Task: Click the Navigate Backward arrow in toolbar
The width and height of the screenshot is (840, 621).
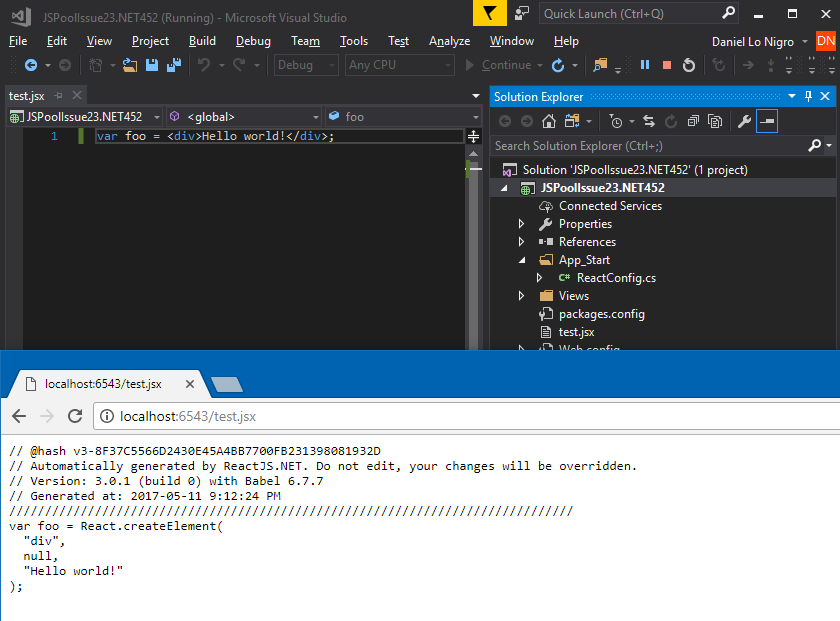Action: coord(31,65)
